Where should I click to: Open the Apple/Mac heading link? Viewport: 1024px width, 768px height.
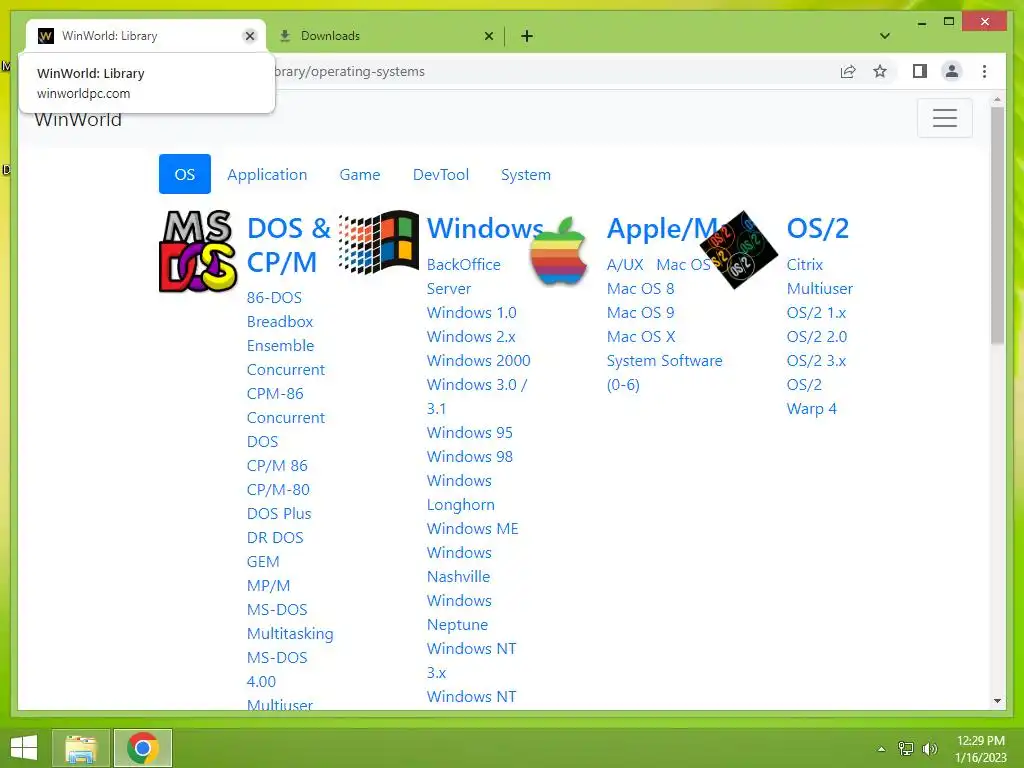pyautogui.click(x=662, y=228)
